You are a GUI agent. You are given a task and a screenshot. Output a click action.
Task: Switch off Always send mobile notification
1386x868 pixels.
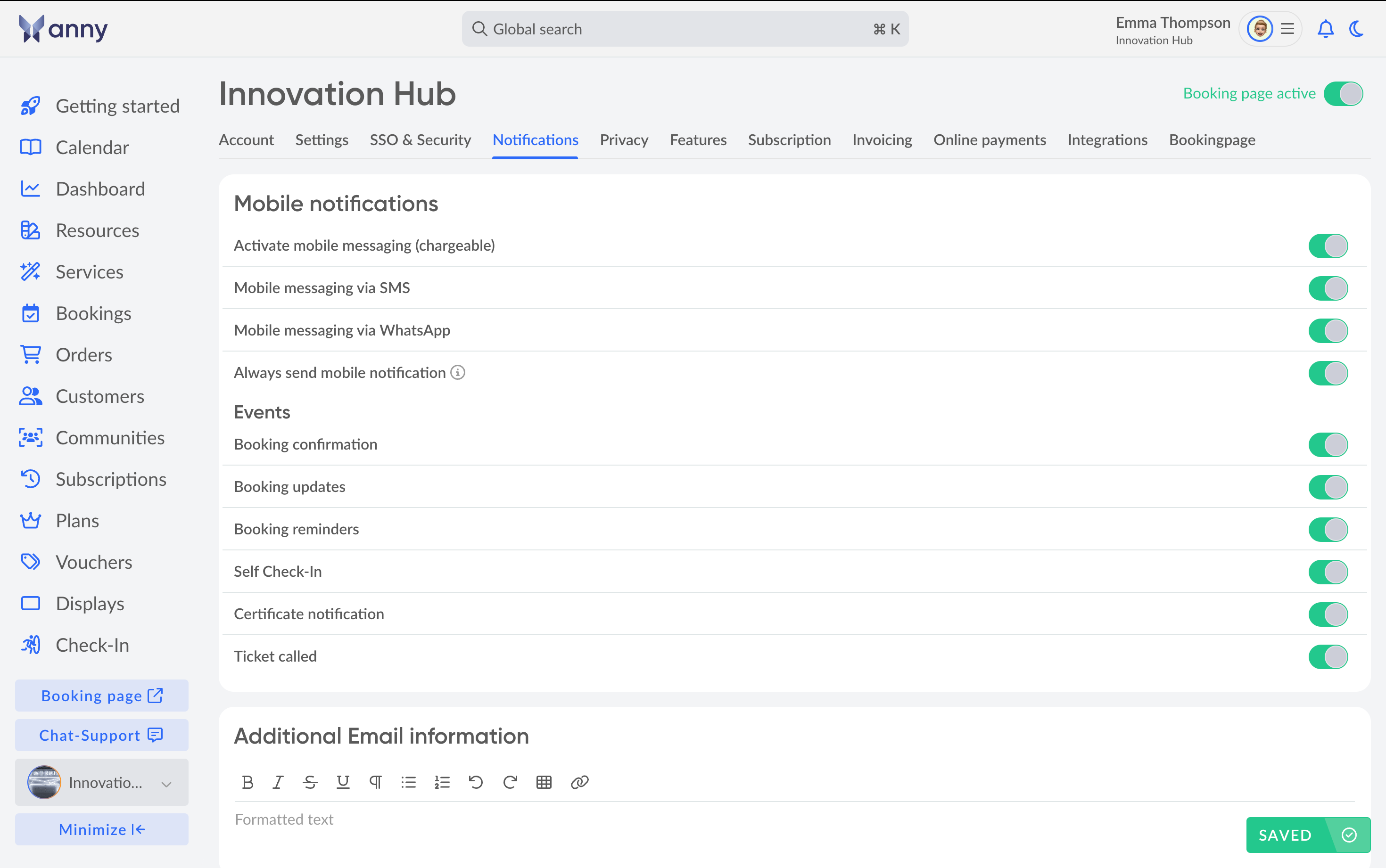1328,373
